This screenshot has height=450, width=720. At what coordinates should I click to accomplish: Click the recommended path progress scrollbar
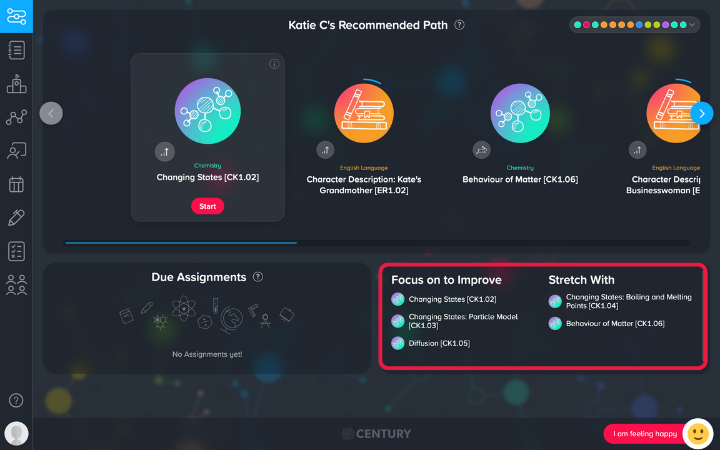pos(377,243)
